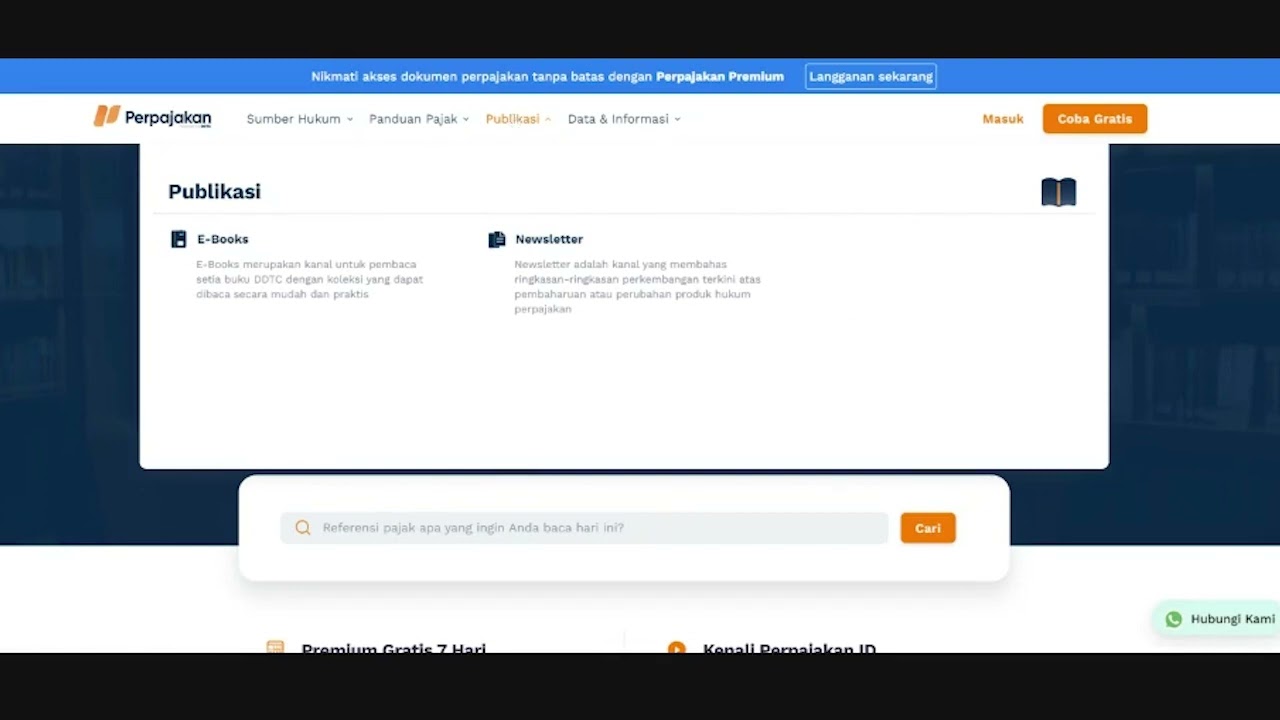
Task: Click the Coba Gratis button
Action: point(1095,119)
